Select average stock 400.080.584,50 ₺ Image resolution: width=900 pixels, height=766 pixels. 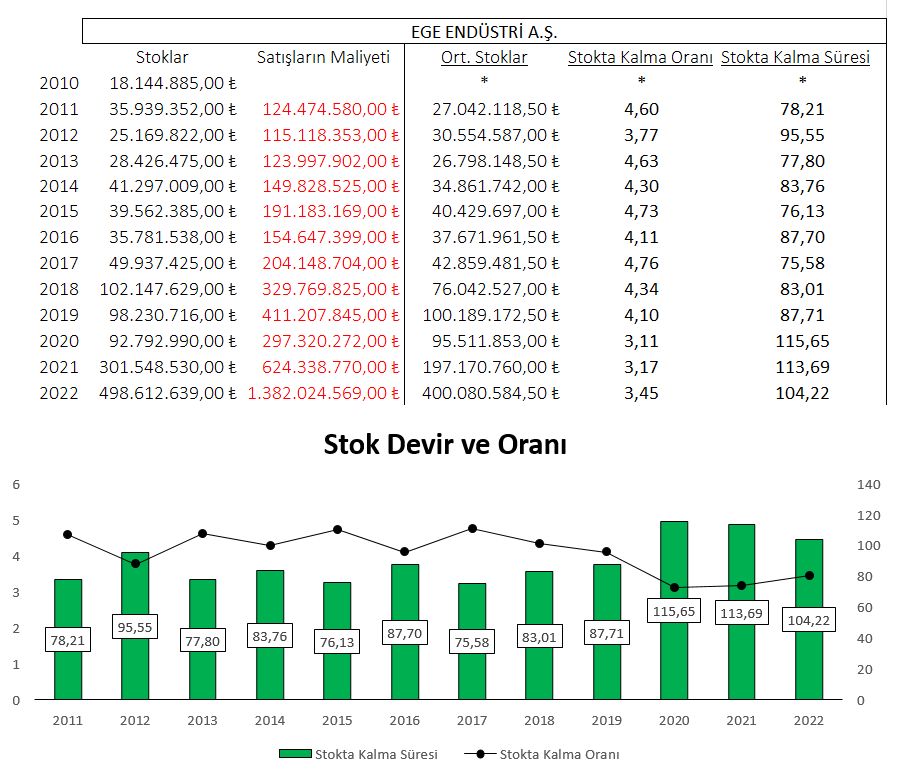(491, 393)
